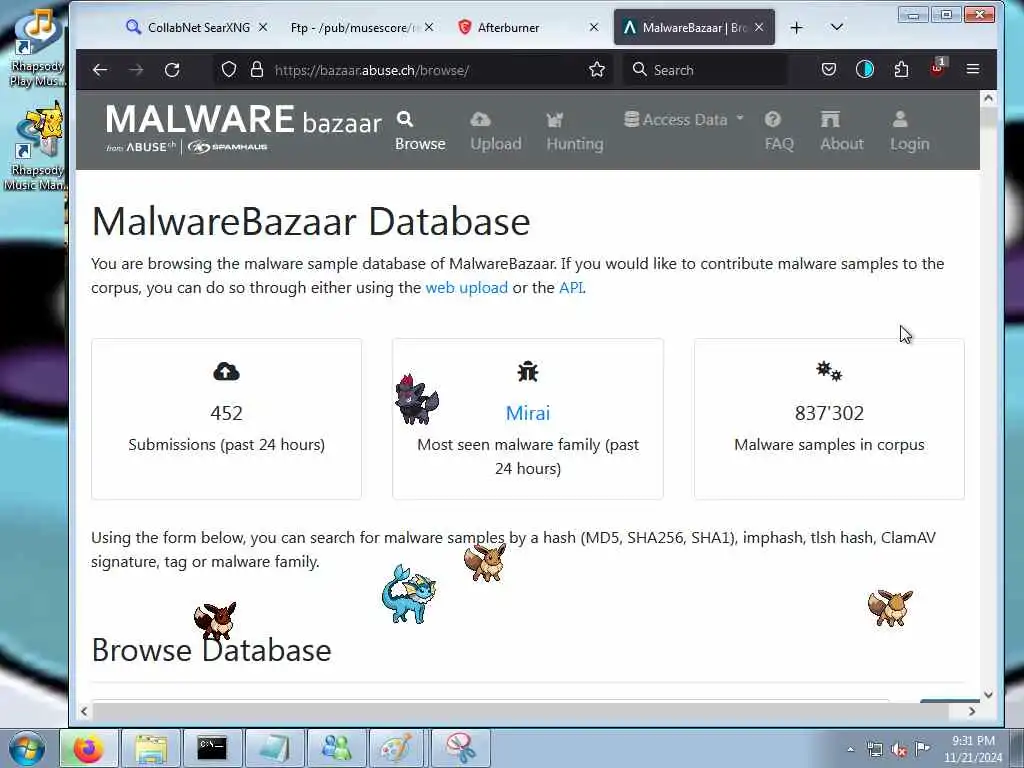Screen dimensions: 1024x768
Task: Click the vertical scrollbar down arrow
Action: point(988,695)
